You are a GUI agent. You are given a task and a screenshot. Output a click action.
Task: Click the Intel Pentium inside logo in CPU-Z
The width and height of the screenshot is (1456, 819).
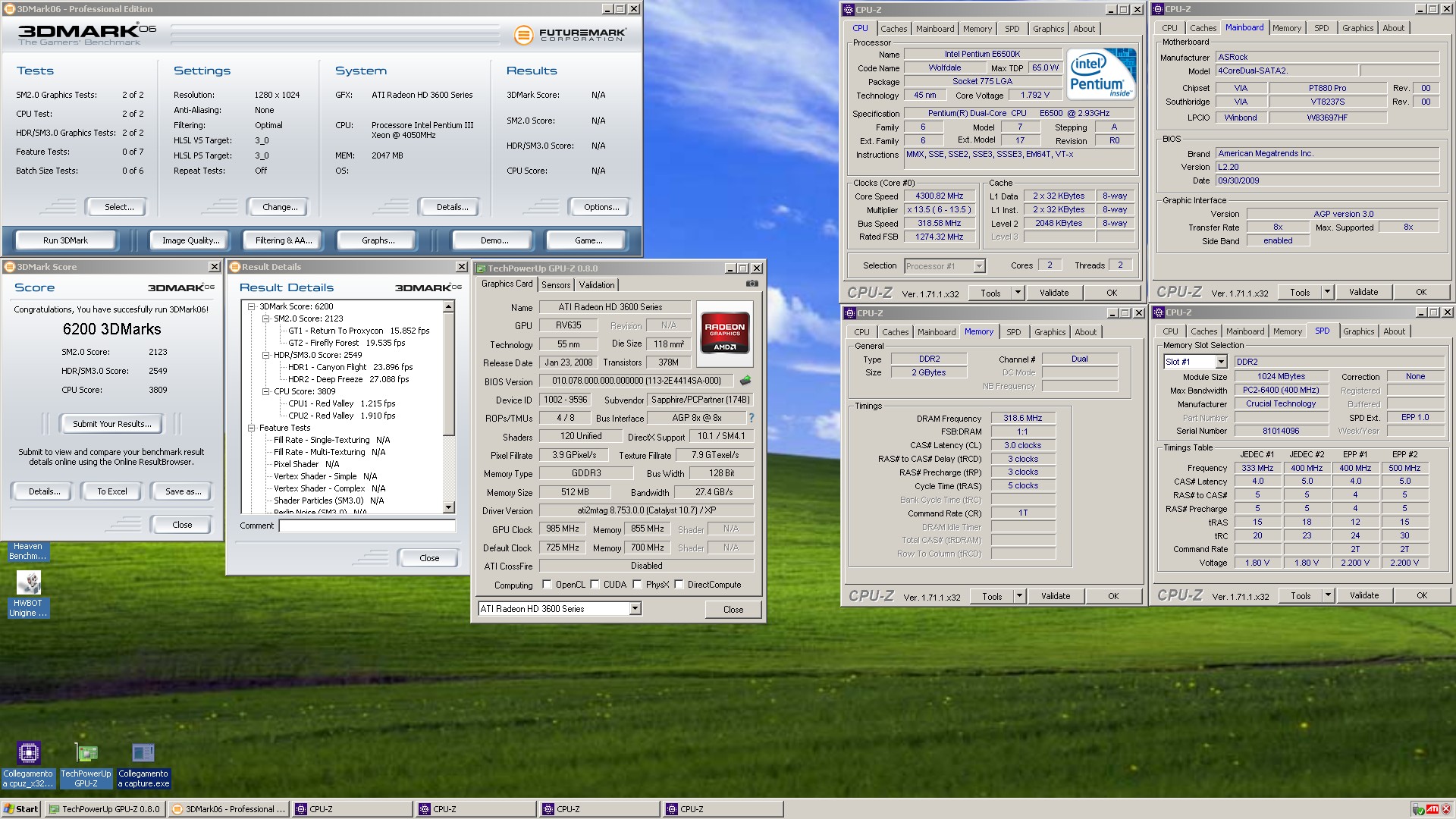click(x=1100, y=74)
